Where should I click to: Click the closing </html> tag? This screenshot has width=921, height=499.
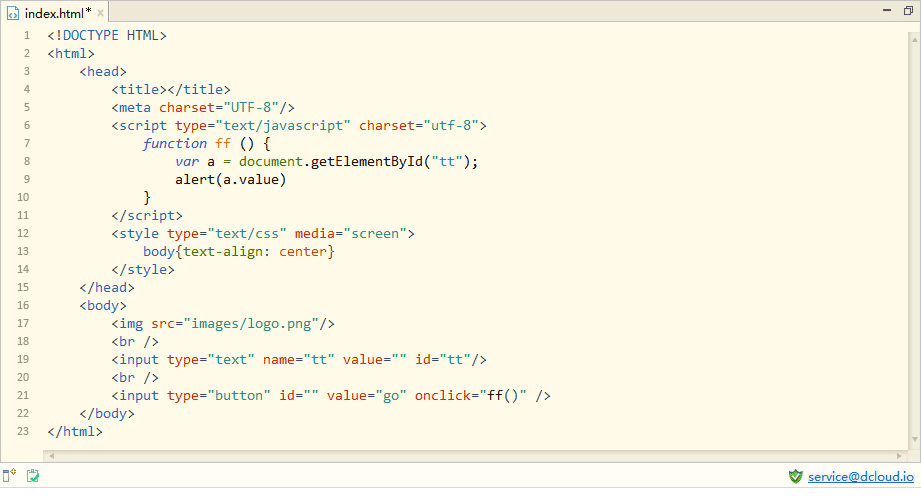point(75,432)
